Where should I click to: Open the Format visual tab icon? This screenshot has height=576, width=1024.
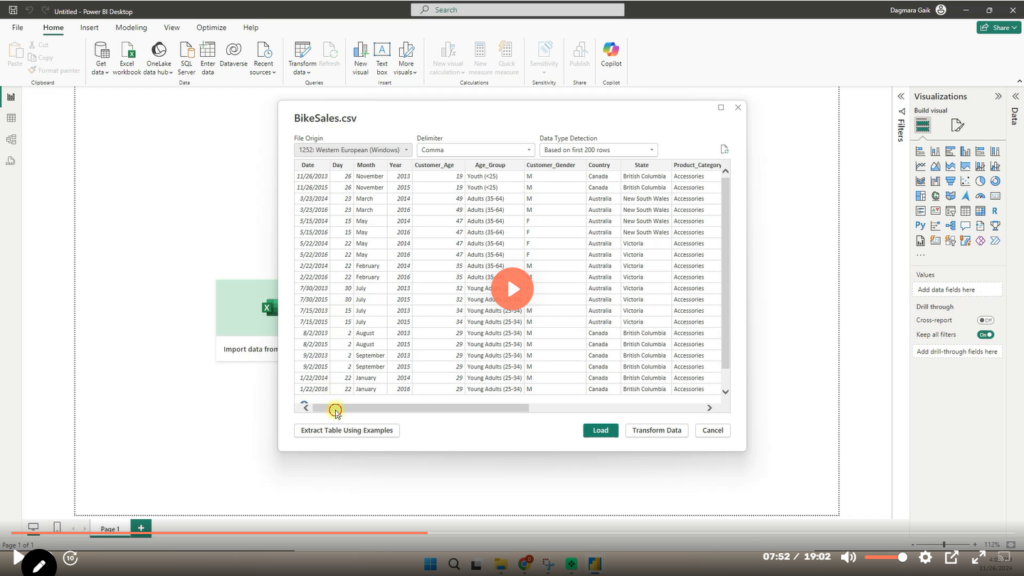[957, 125]
